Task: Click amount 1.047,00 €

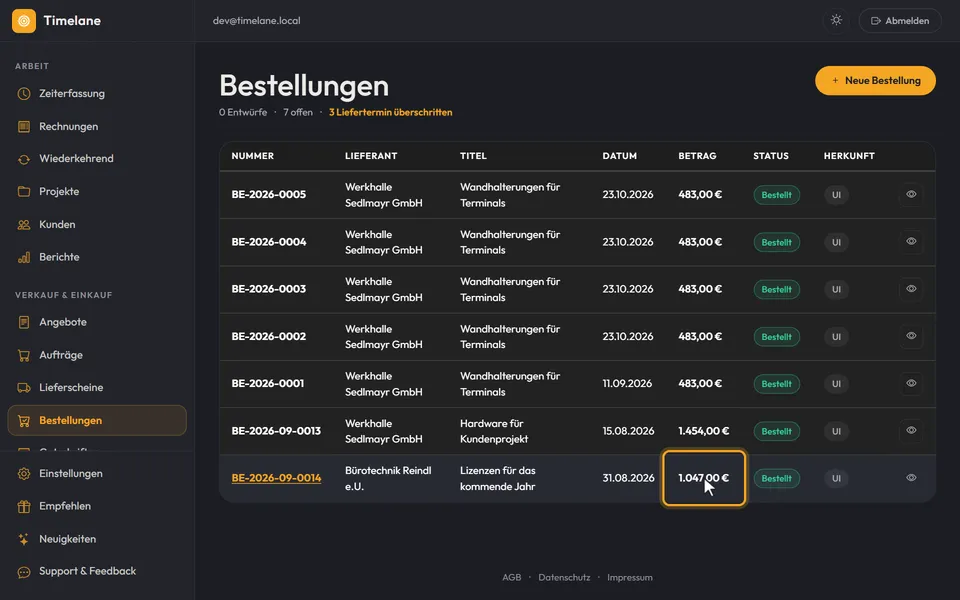Action: click(x=703, y=478)
